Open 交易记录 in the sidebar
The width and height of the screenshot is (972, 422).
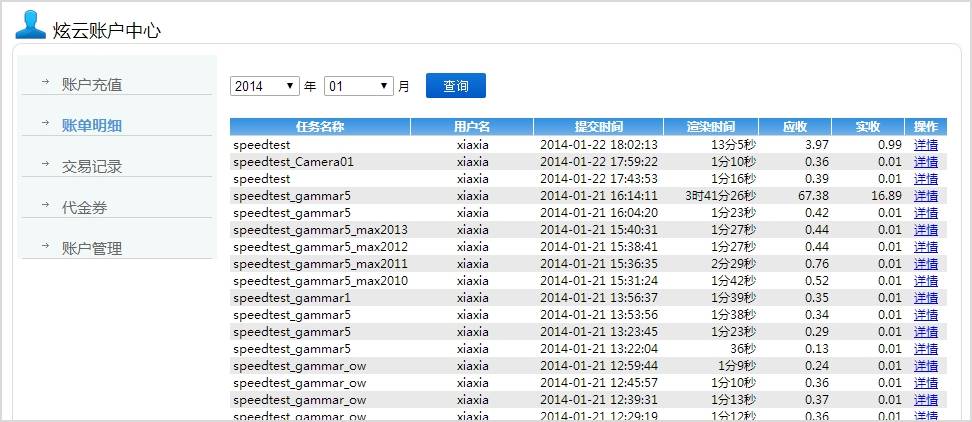pos(92,167)
